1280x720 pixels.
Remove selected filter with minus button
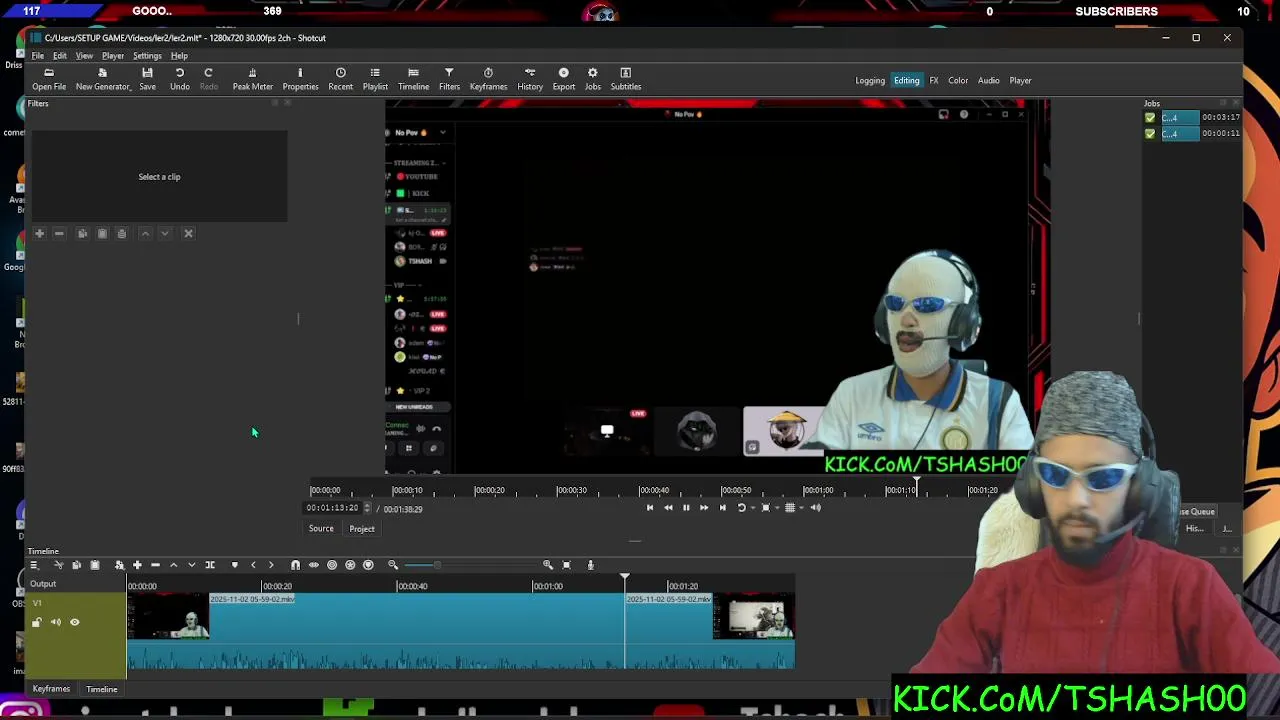59,233
